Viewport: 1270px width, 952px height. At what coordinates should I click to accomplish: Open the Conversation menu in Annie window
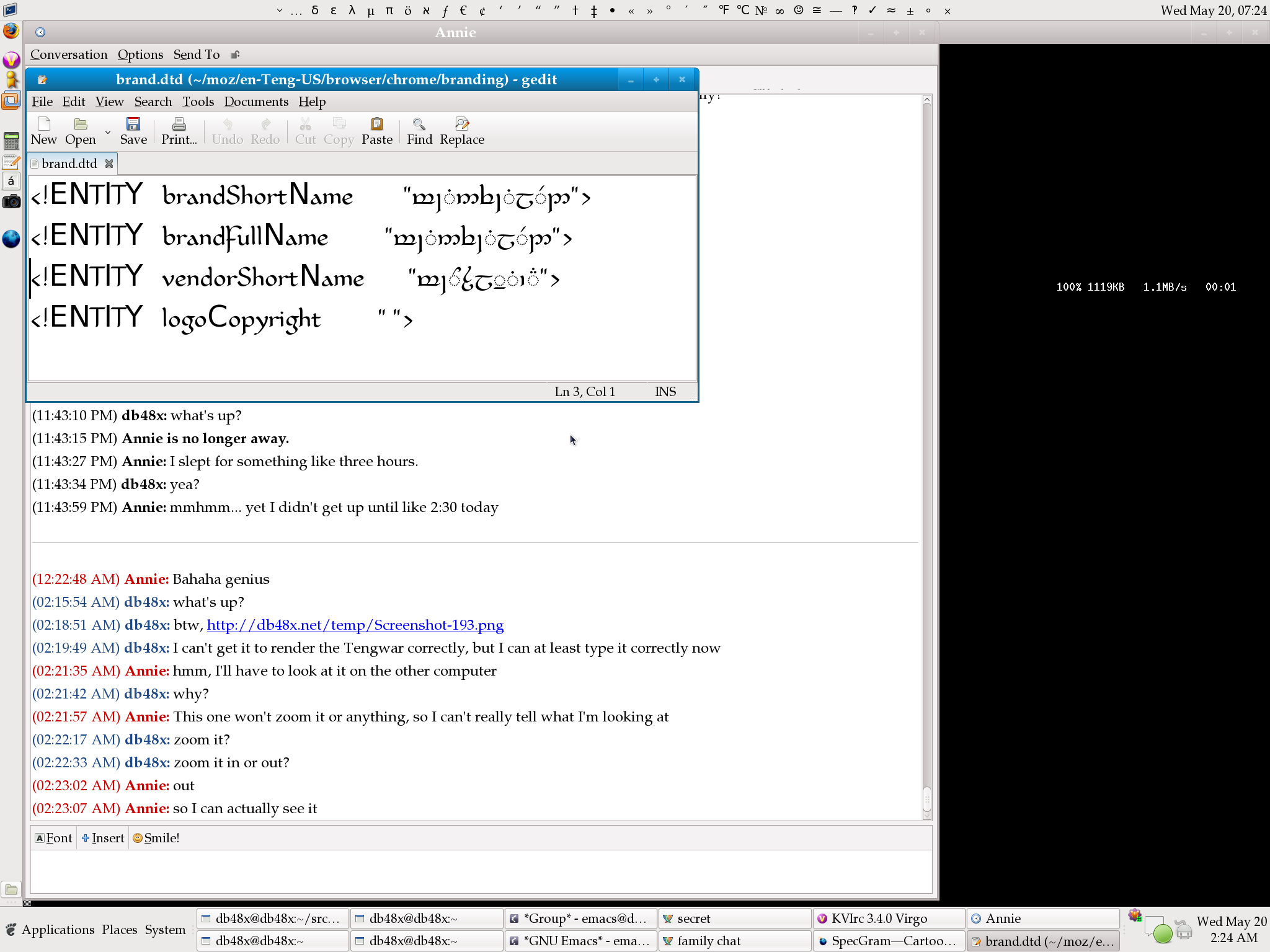tap(69, 55)
